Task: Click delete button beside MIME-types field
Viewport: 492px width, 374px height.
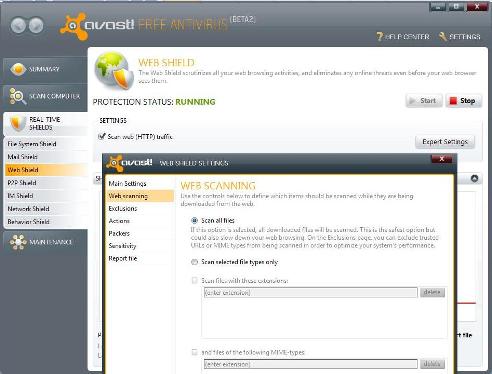Action: (x=432, y=364)
